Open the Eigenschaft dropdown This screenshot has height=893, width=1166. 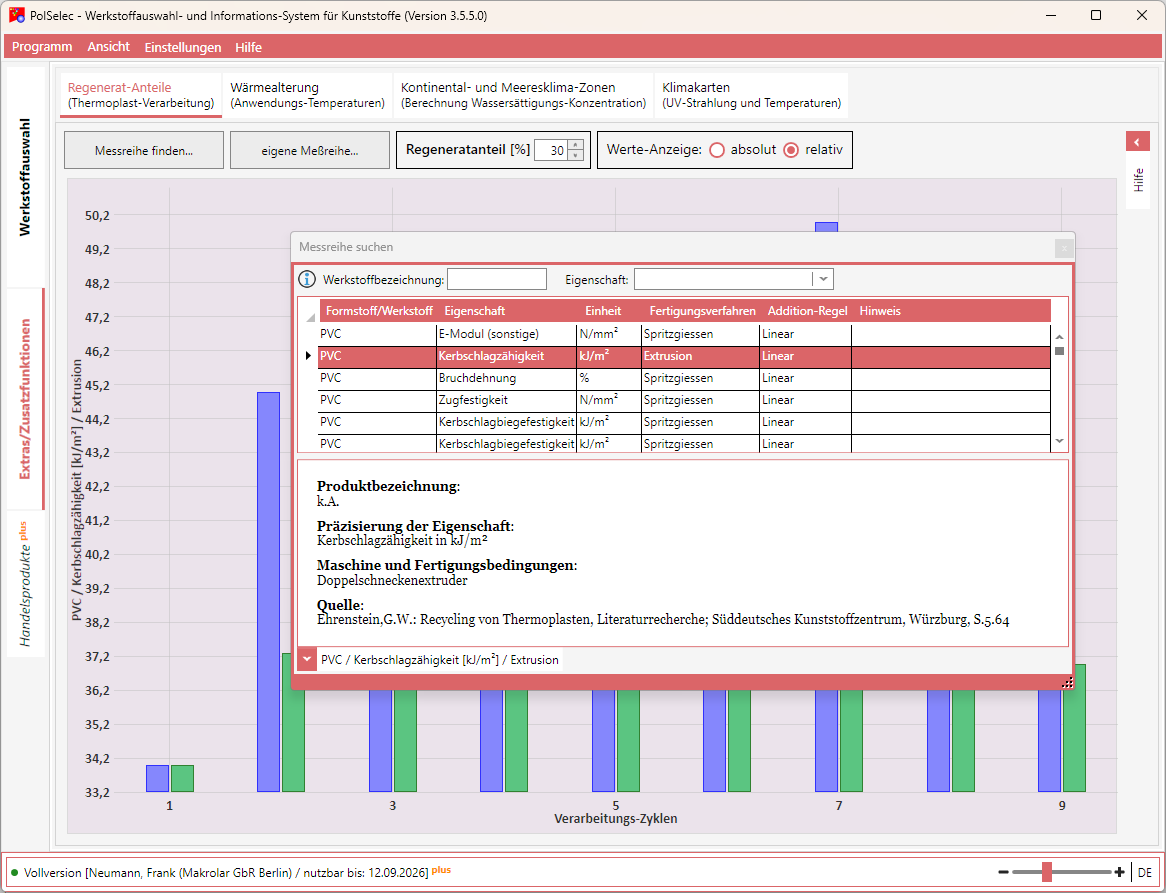823,280
